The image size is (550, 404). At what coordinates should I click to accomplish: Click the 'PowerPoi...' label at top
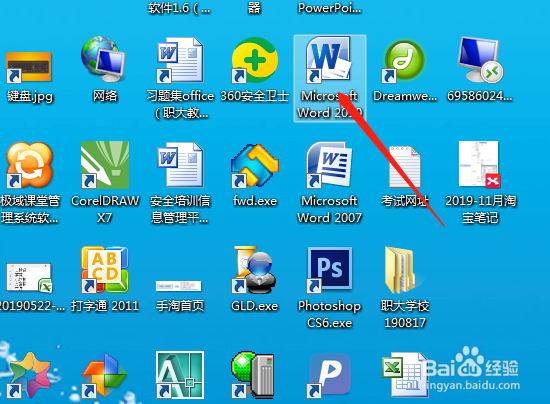[x=329, y=8]
